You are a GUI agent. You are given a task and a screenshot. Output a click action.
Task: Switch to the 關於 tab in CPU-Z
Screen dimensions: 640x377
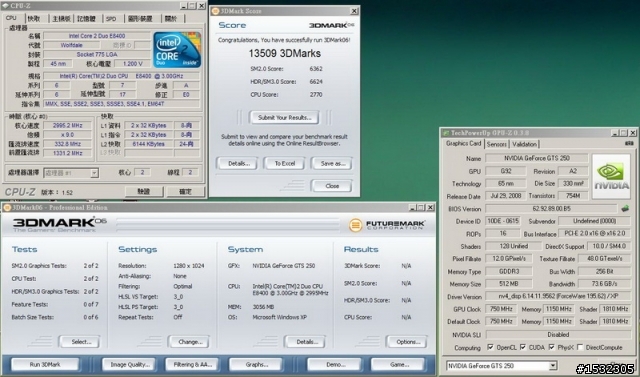pyautogui.click(x=171, y=19)
